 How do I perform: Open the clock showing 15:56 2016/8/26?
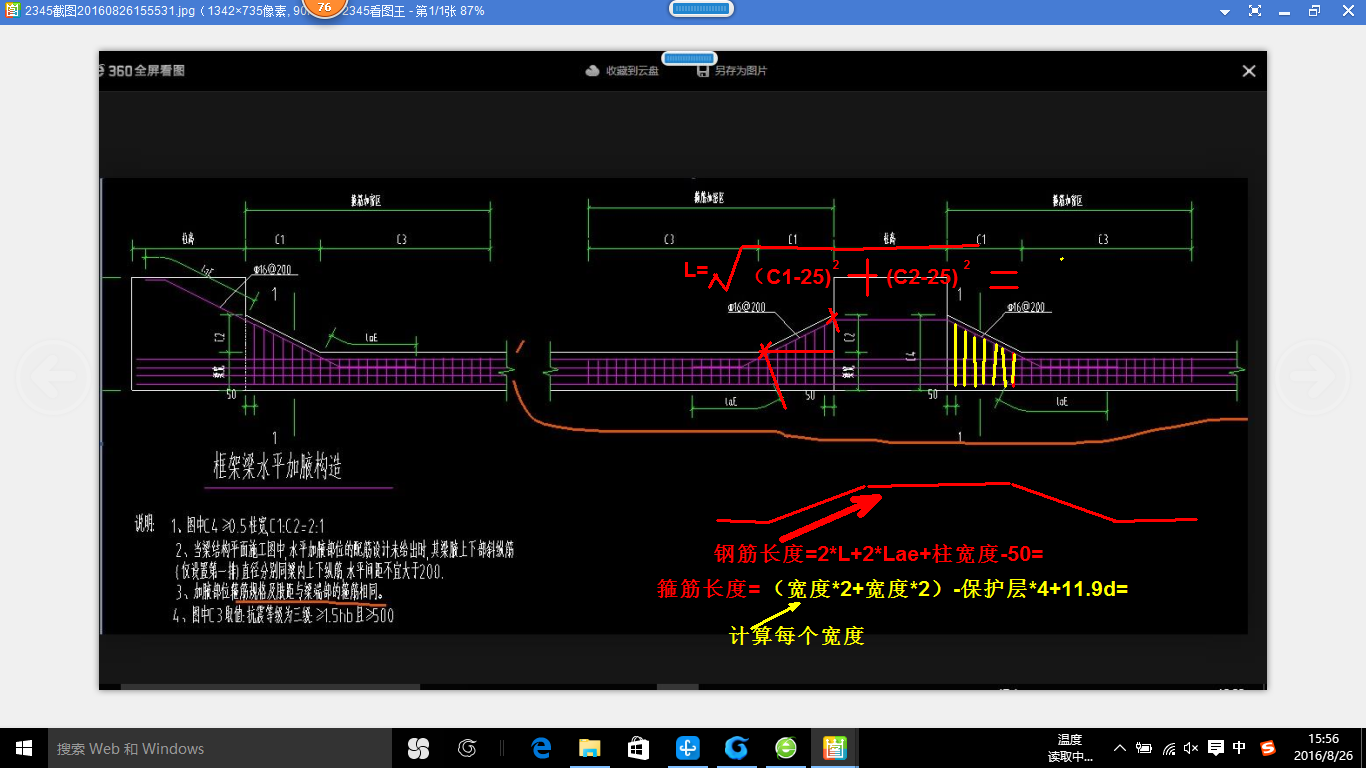[1321, 748]
